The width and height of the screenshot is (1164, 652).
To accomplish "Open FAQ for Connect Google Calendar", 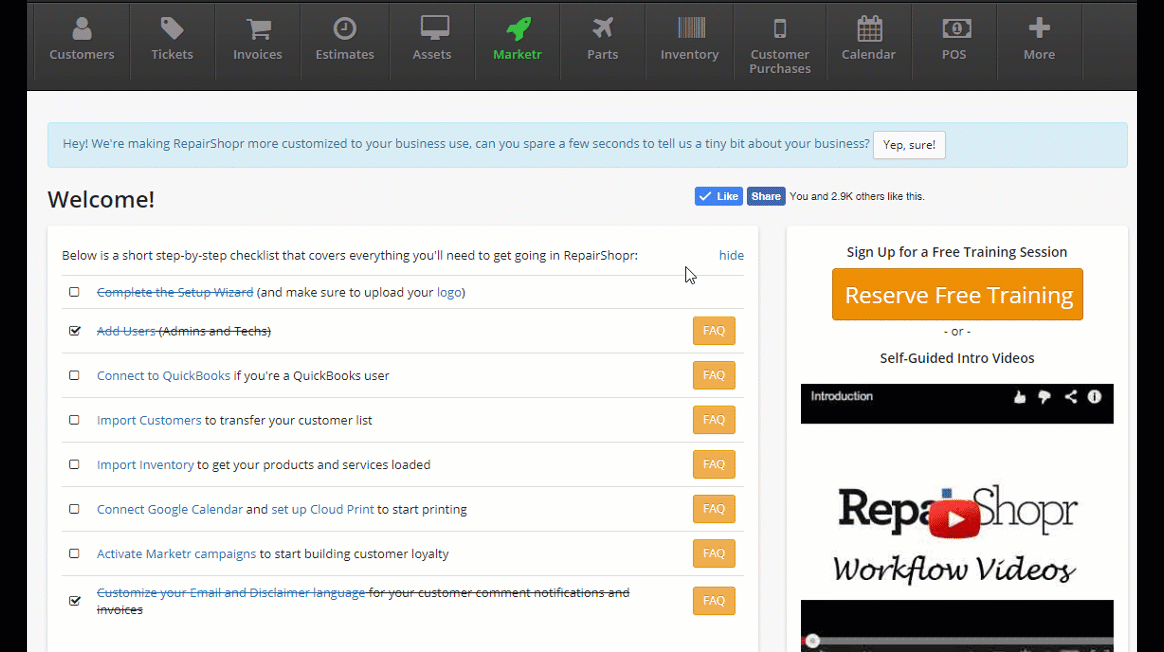I will pos(714,509).
